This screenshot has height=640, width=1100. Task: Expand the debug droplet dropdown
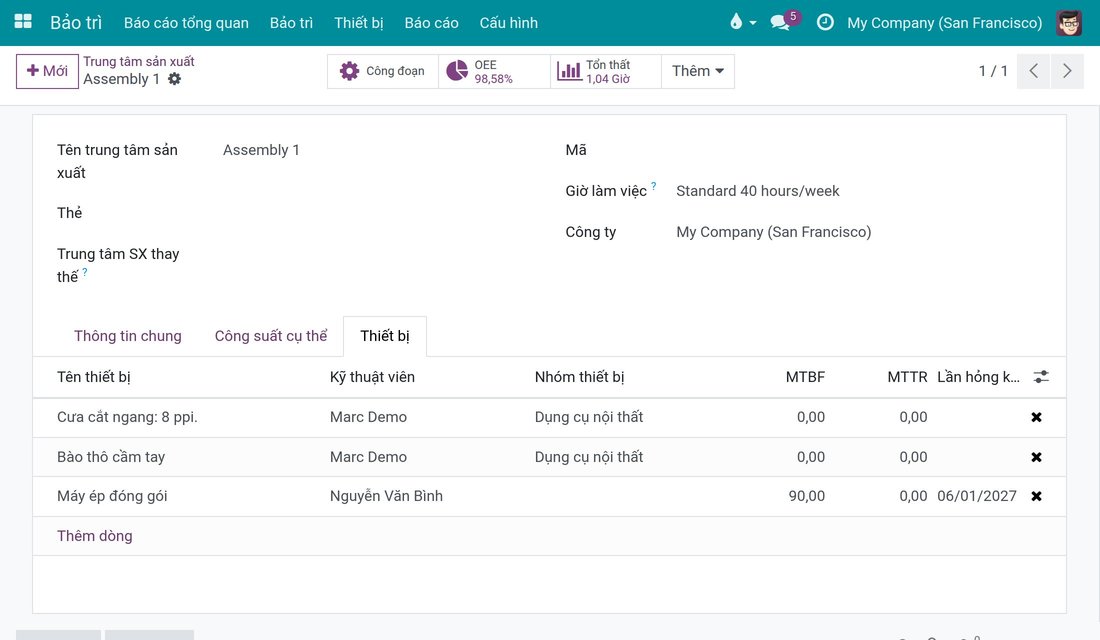pyautogui.click(x=743, y=22)
